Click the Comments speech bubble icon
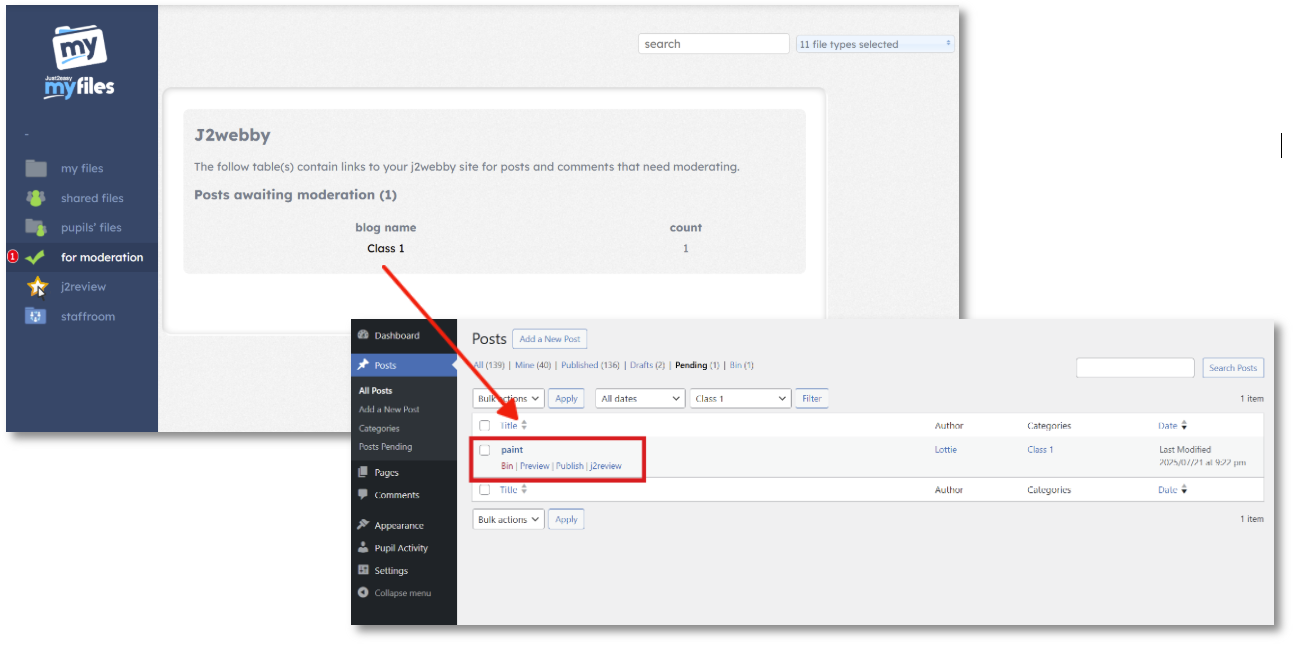 point(363,494)
